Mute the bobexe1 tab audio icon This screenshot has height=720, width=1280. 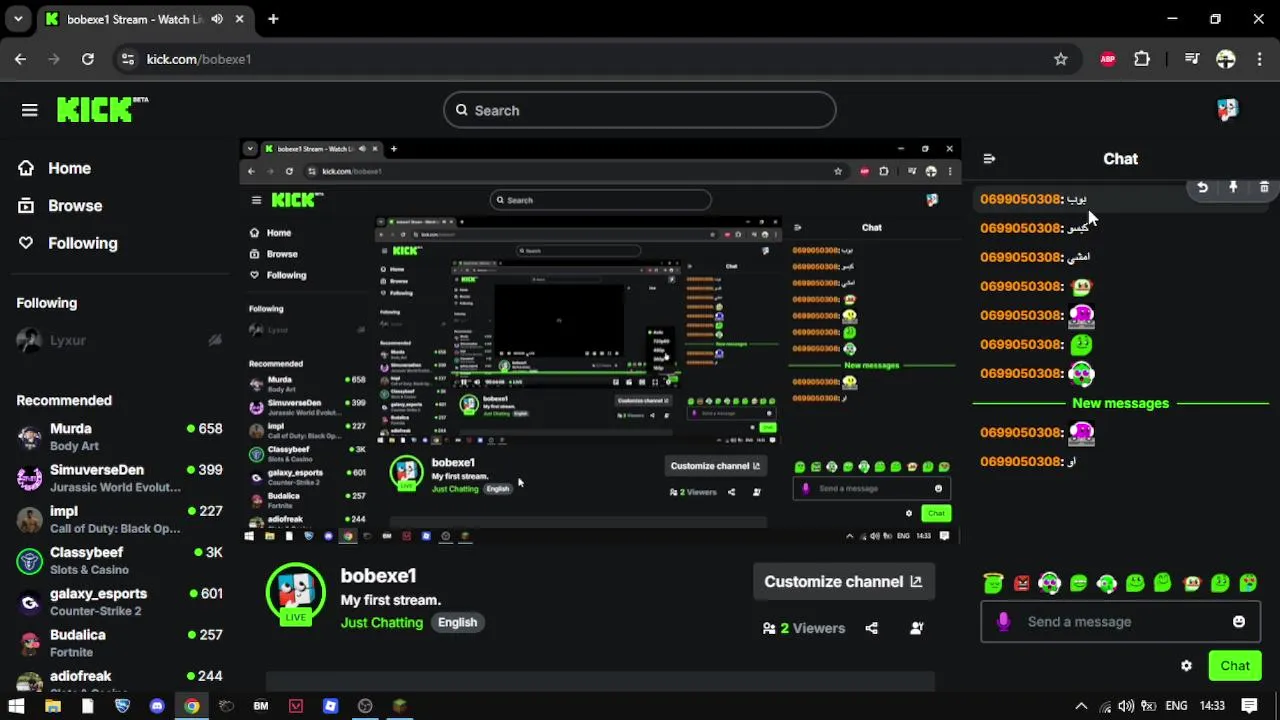(x=217, y=19)
